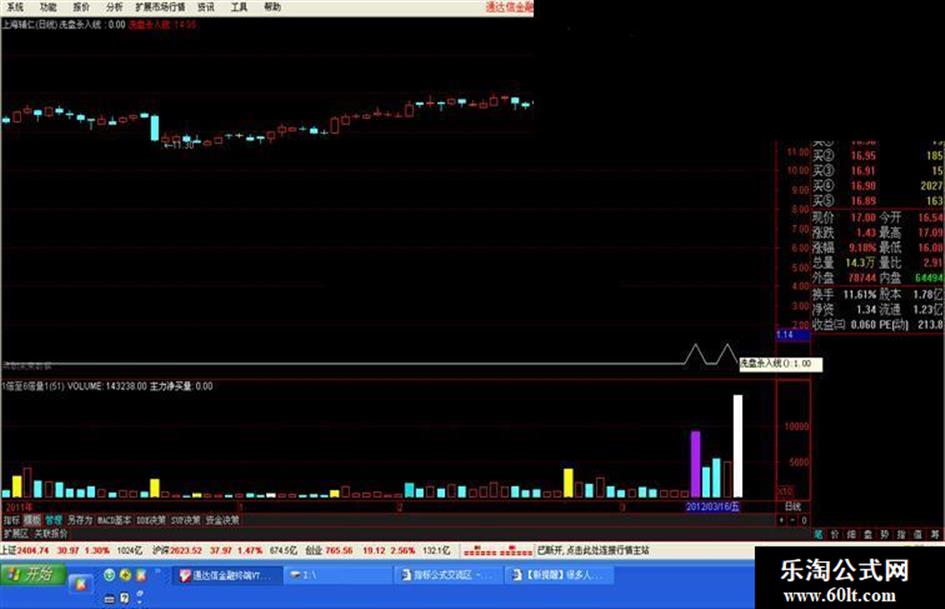Select the 势 side panel tab
945x609 pixels.
(x=884, y=534)
